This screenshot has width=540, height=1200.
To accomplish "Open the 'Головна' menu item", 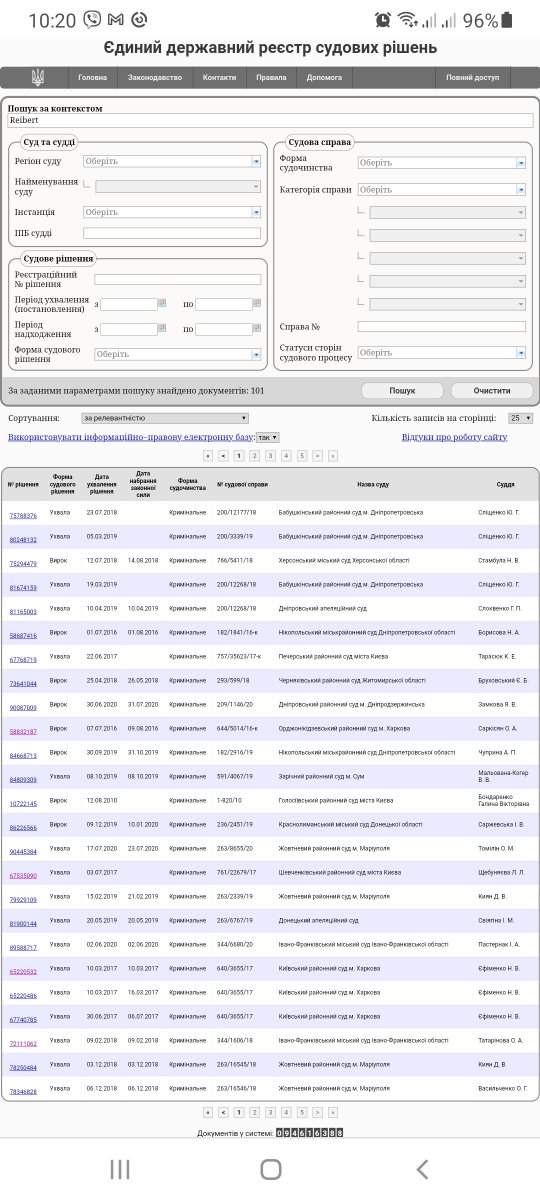I will click(x=92, y=77).
